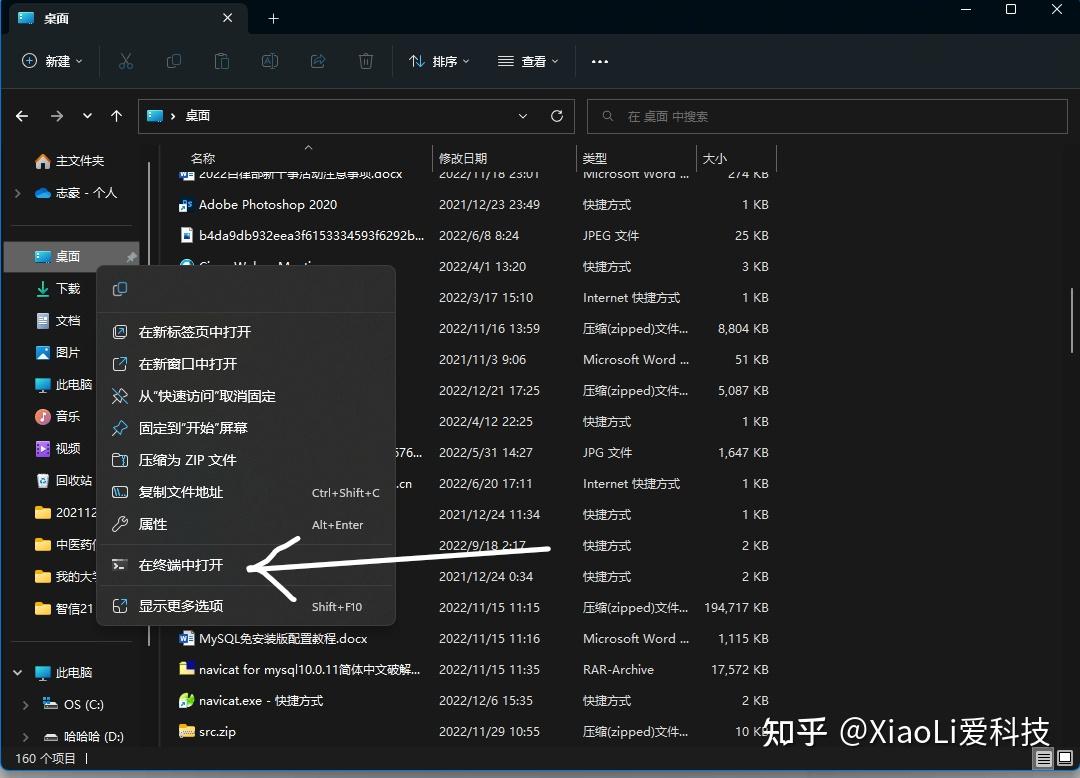1080x778 pixels.
Task: Click the Delete trash icon in the toolbar
Action: point(366,61)
